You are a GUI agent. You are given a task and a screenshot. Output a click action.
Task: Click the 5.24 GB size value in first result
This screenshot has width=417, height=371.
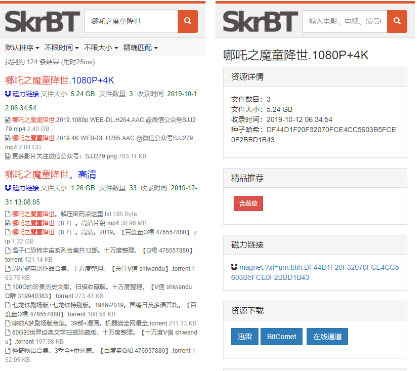point(83,94)
